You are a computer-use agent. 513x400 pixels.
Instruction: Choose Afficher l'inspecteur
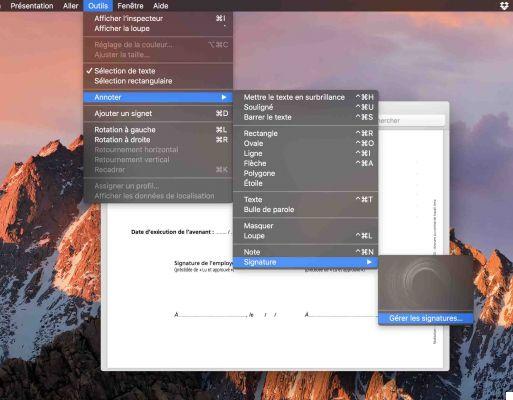pos(158,19)
